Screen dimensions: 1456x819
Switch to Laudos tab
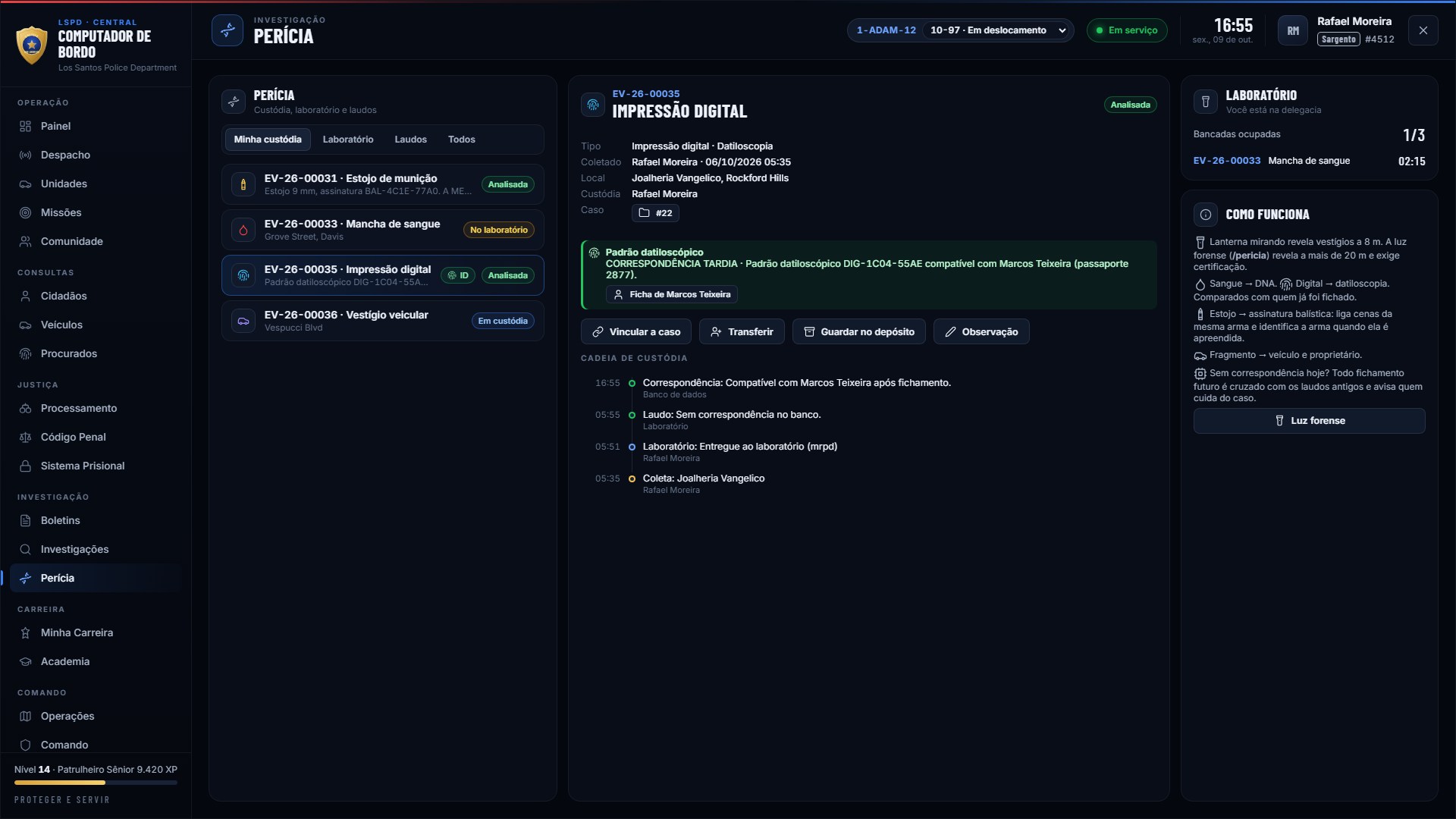point(411,140)
